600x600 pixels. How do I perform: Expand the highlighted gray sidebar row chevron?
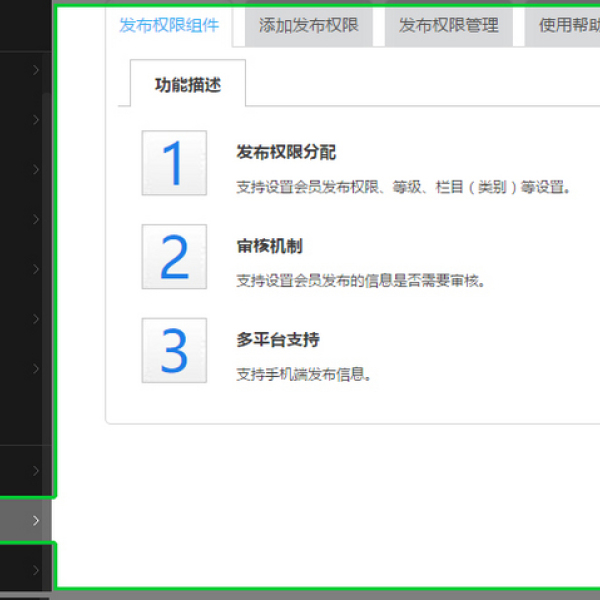coord(36,520)
